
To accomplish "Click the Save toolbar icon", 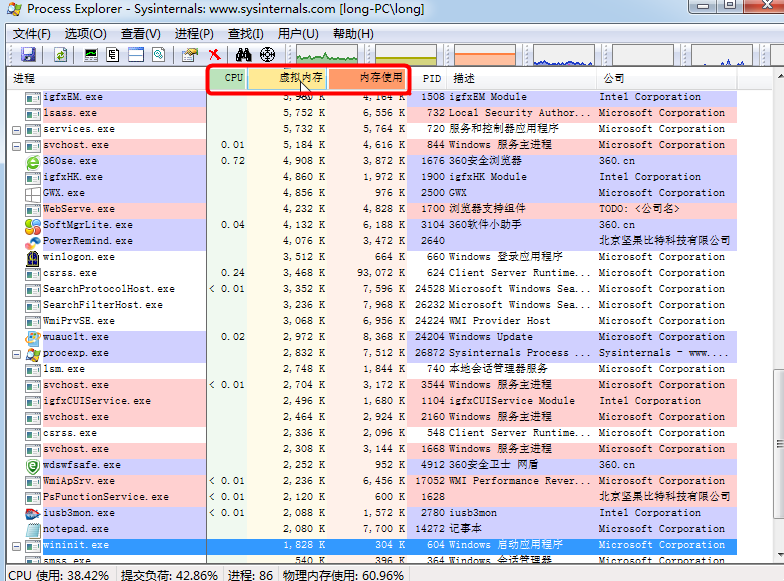I will coord(28,54).
